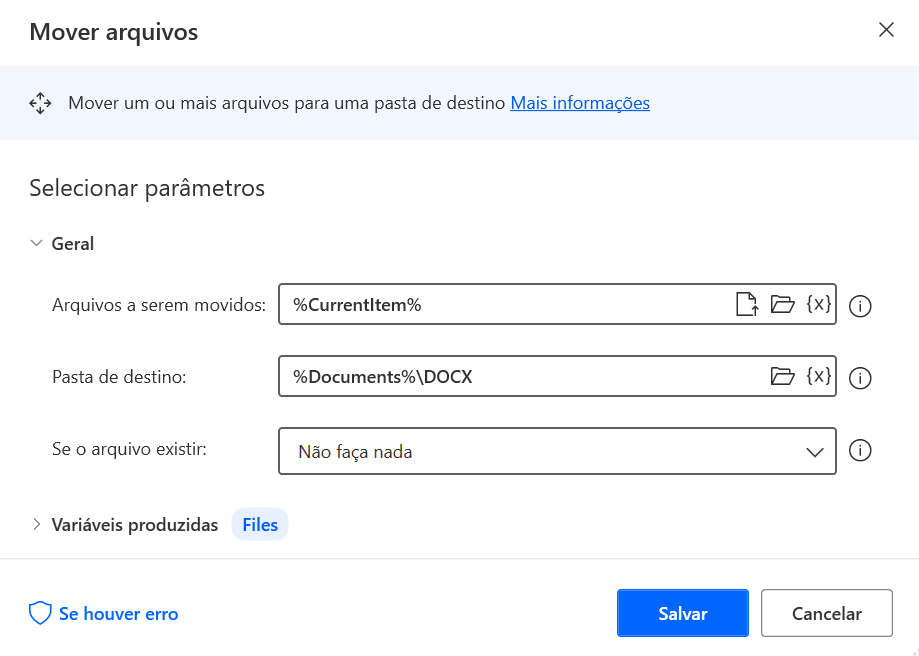Expand the Variáveis produzidas section
The width and height of the screenshot is (919, 656).
(x=35, y=524)
